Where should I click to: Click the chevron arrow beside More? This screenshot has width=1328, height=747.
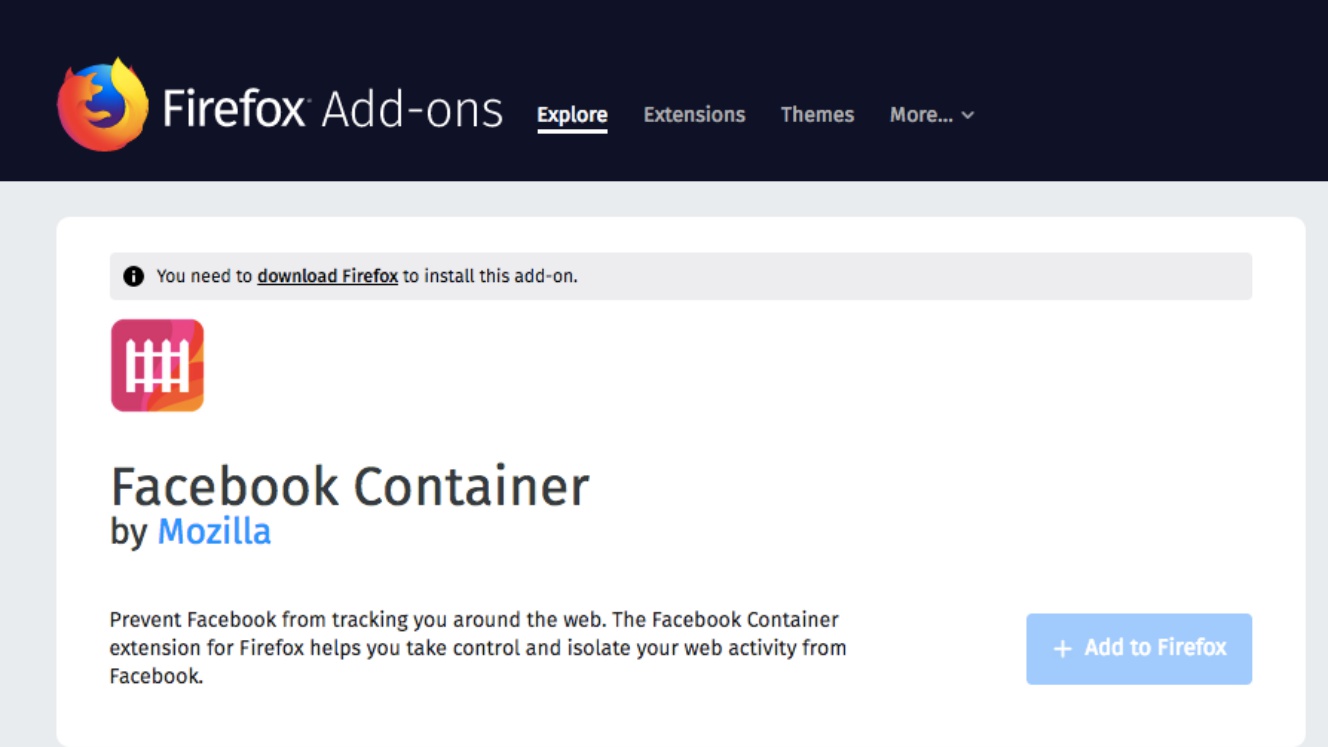tap(968, 116)
